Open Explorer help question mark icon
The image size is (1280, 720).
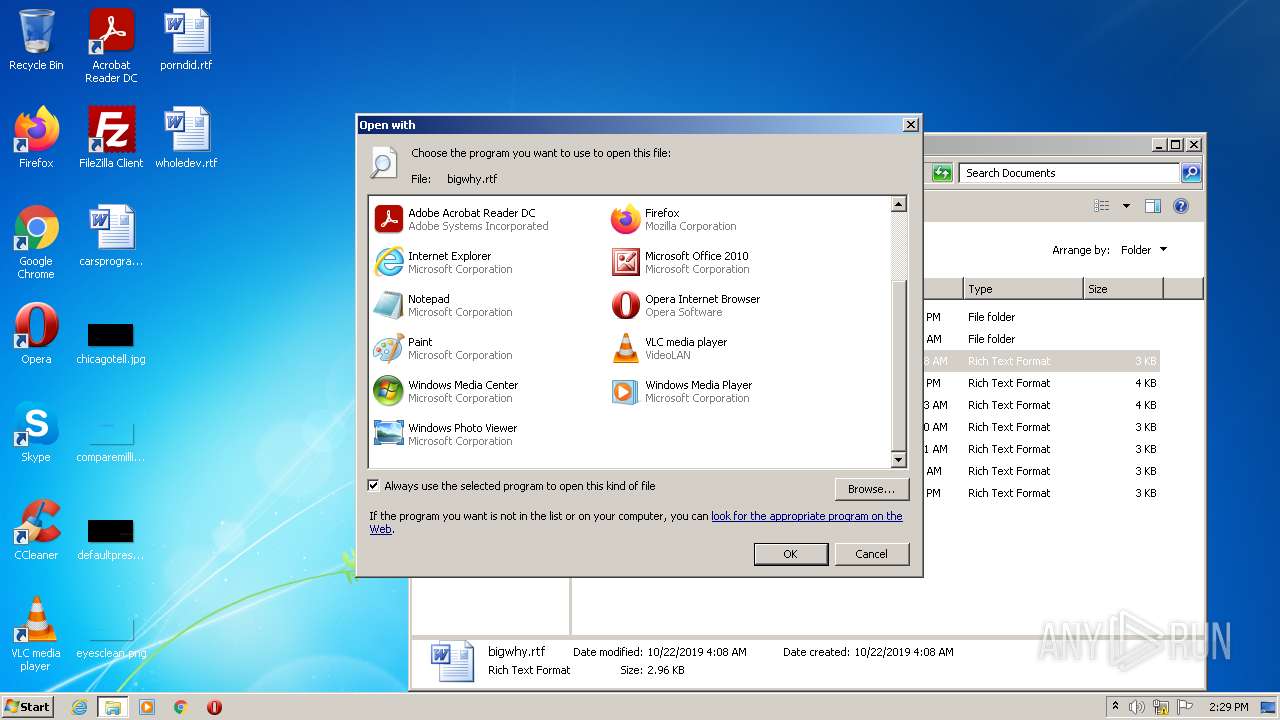(x=1181, y=206)
